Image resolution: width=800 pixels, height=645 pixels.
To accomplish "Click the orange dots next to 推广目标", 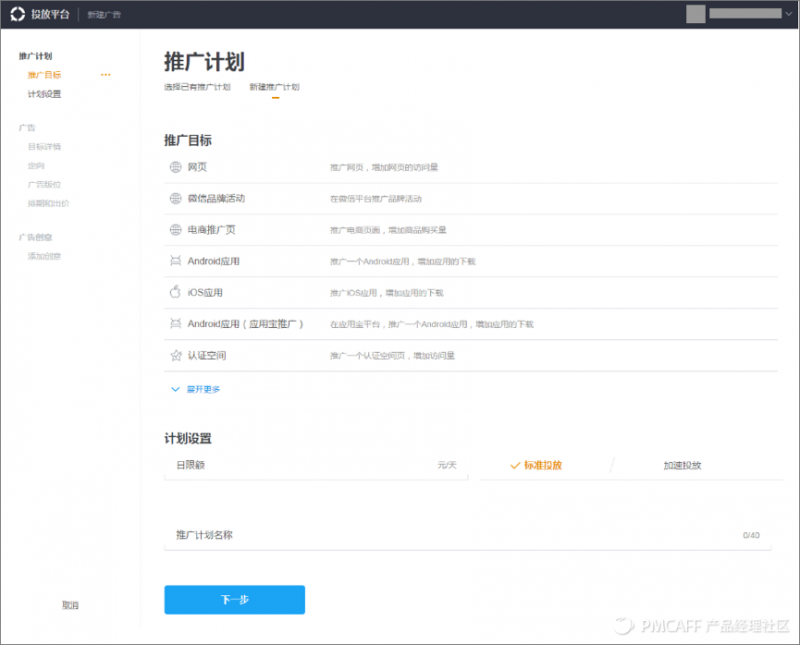I will point(106,75).
